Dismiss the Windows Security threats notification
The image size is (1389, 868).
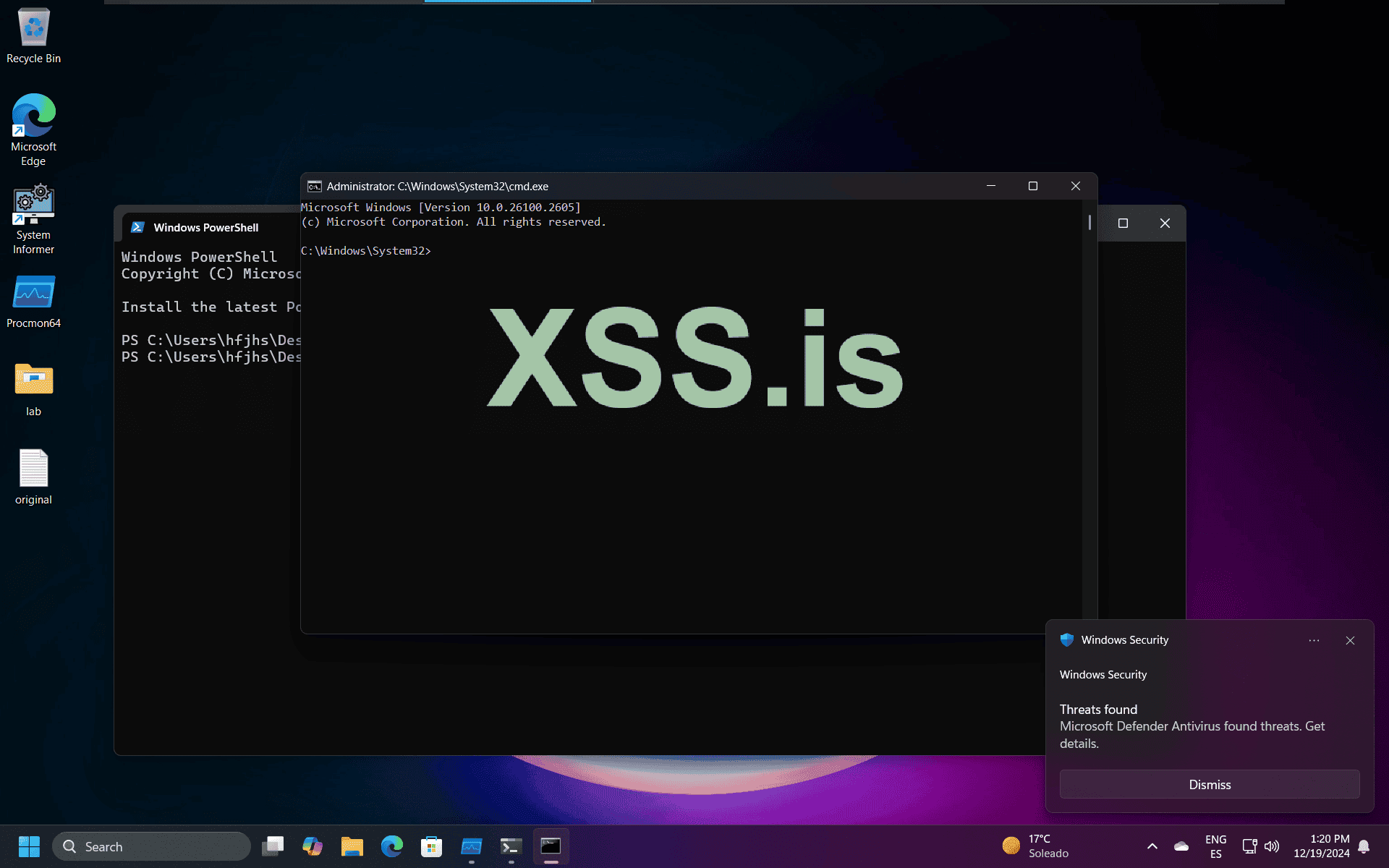coord(1209,784)
